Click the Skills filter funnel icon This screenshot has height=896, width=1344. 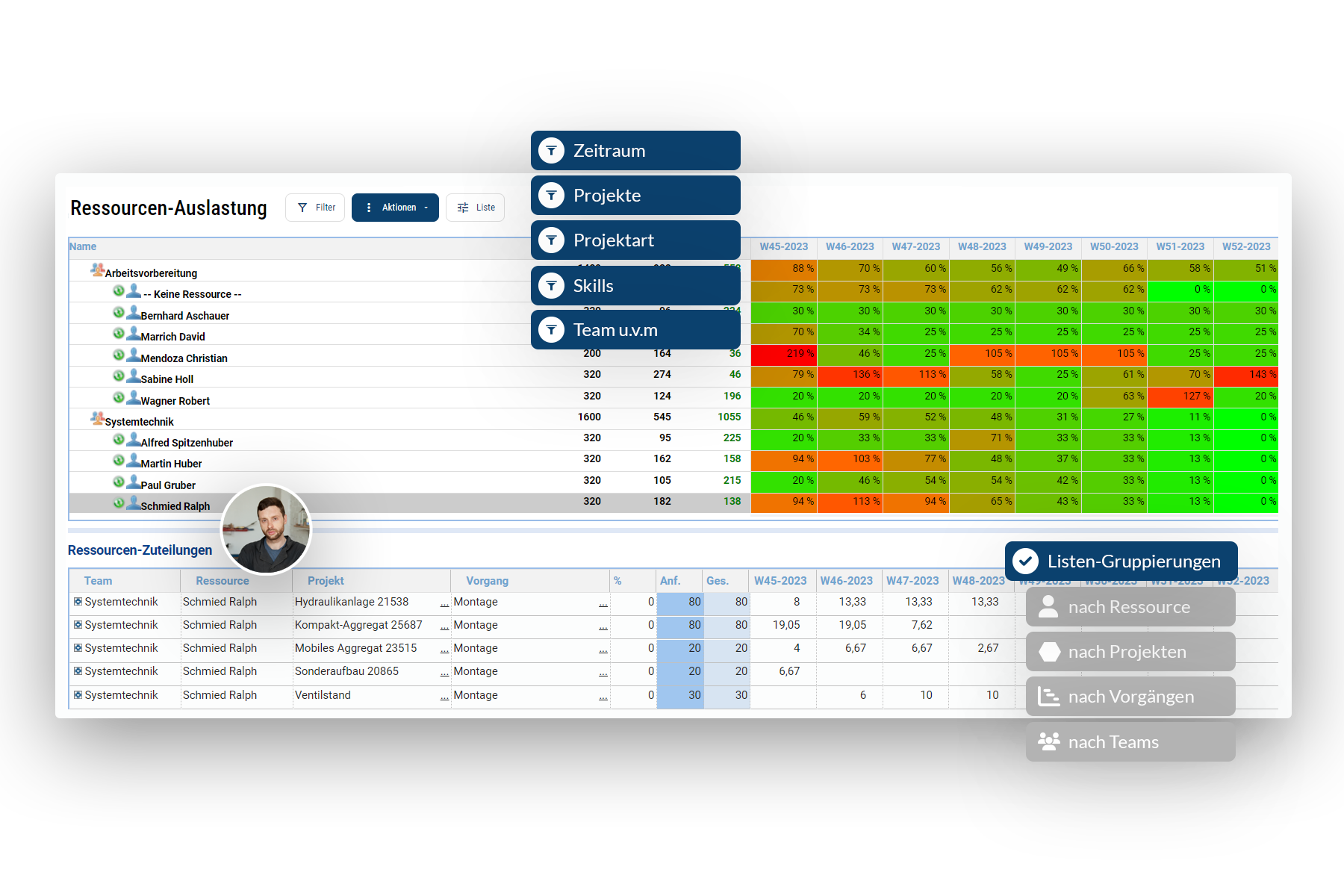point(551,285)
